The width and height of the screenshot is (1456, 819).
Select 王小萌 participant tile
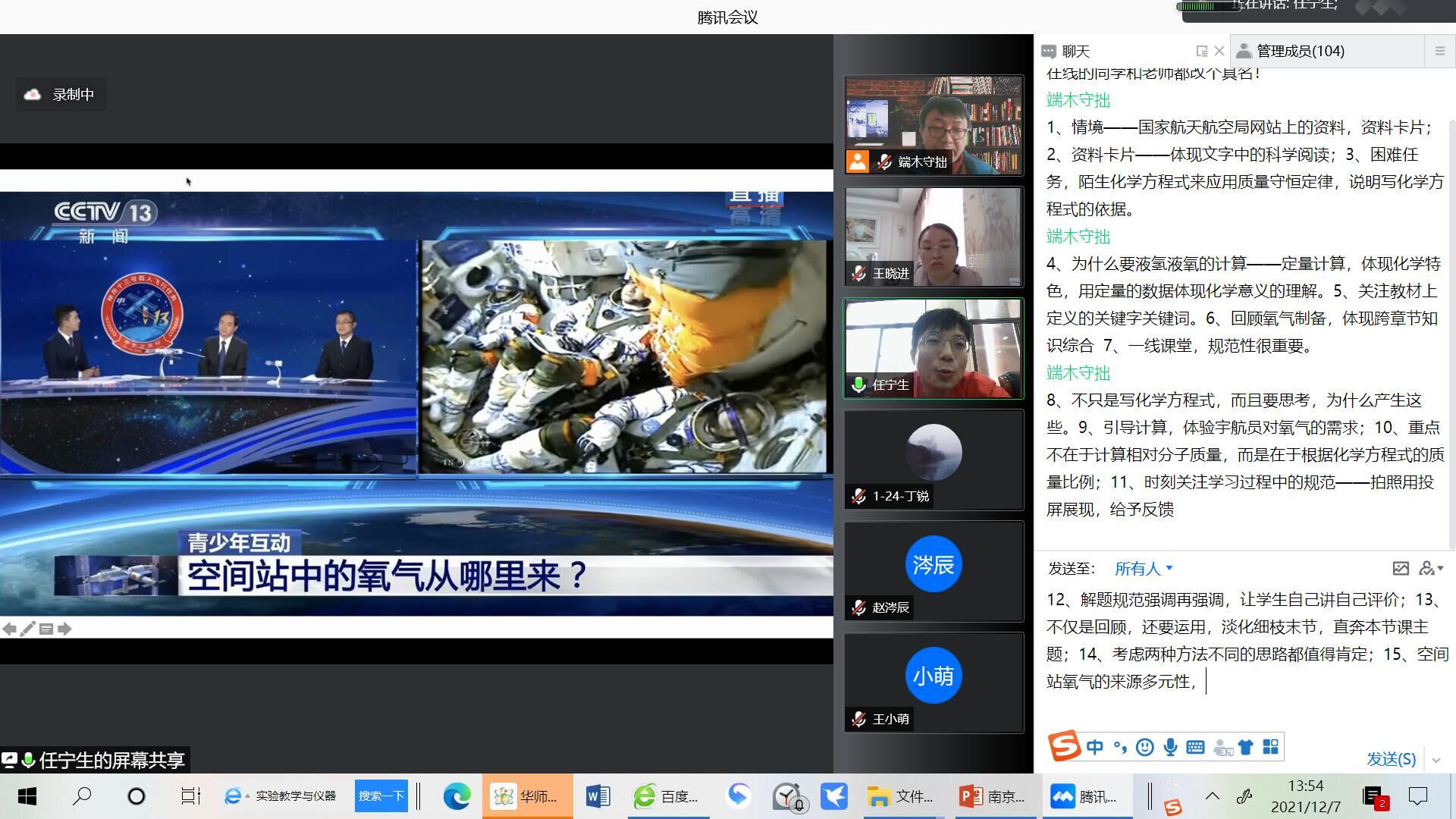coord(934,682)
